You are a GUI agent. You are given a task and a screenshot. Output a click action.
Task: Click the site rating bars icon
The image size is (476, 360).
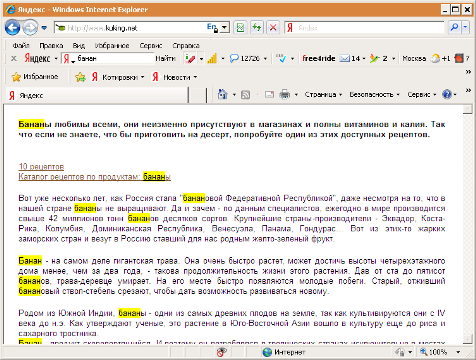[x=212, y=59]
